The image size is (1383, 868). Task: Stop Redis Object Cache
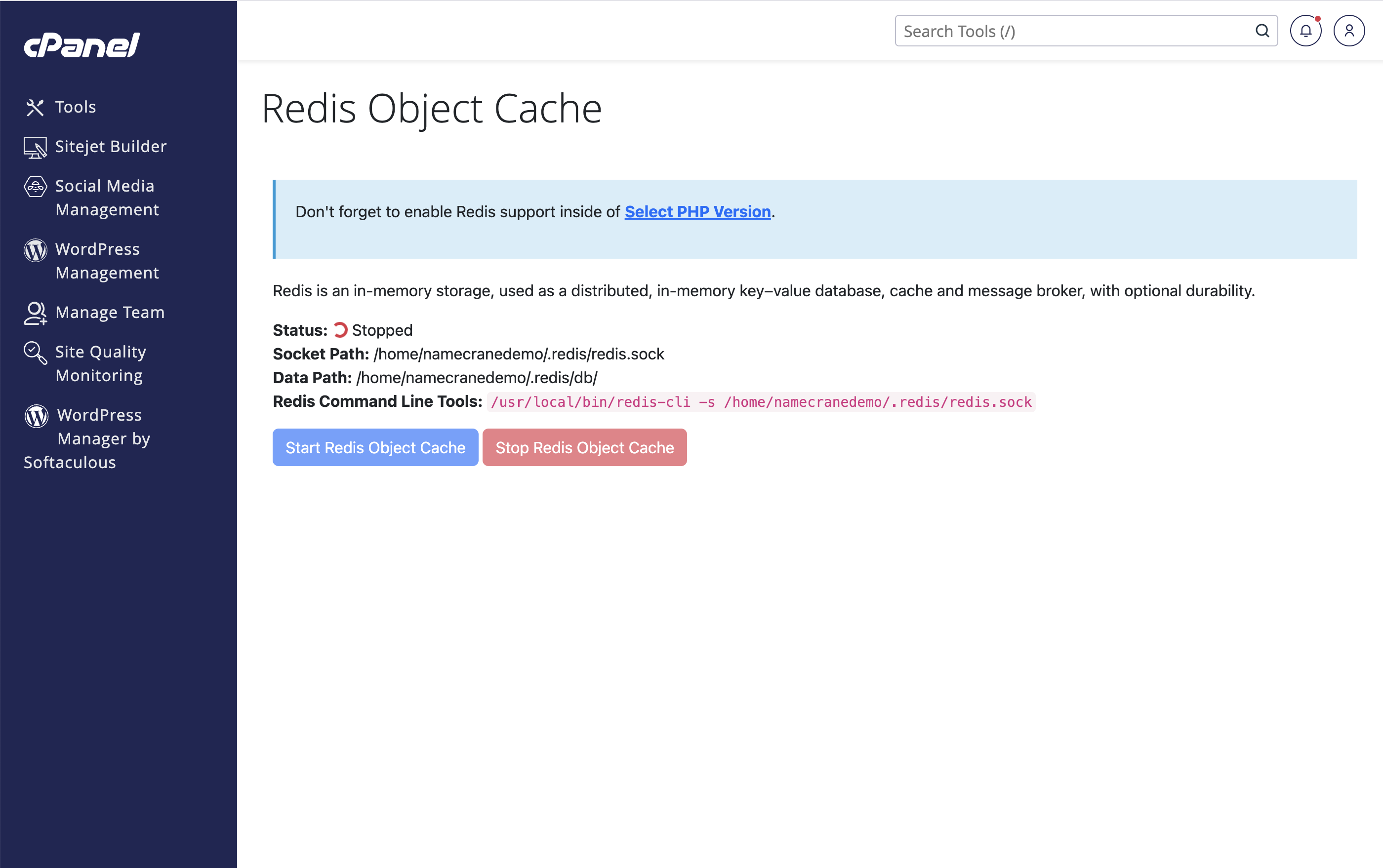(585, 447)
